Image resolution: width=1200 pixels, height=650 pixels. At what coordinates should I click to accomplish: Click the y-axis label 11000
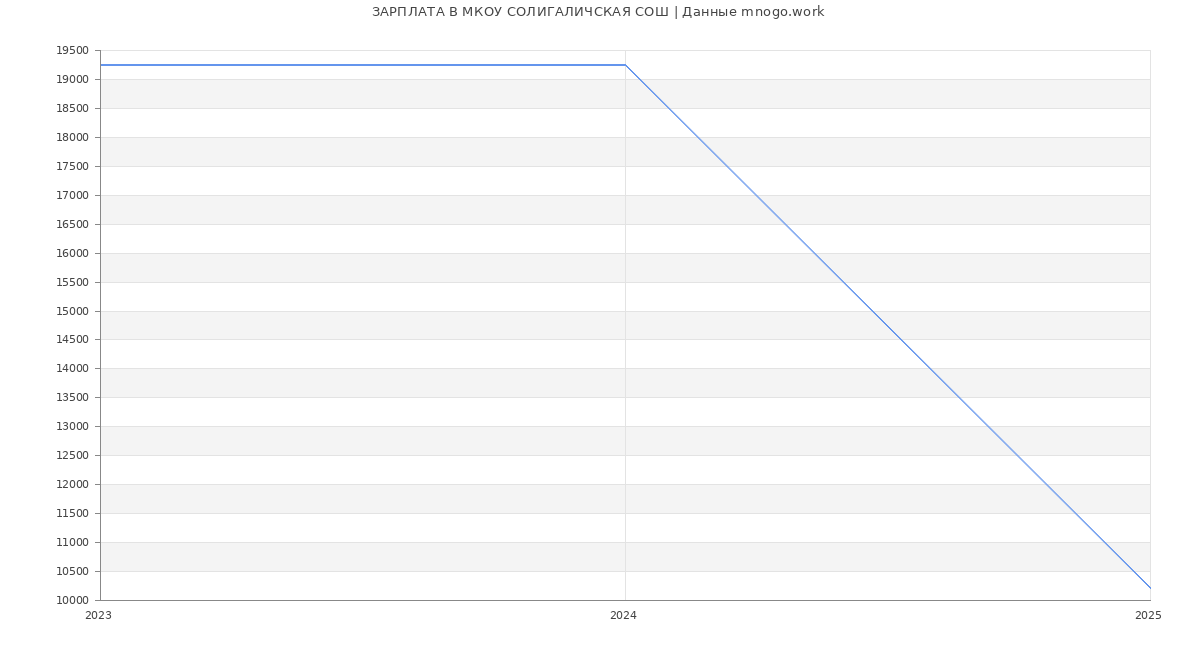coord(73,543)
